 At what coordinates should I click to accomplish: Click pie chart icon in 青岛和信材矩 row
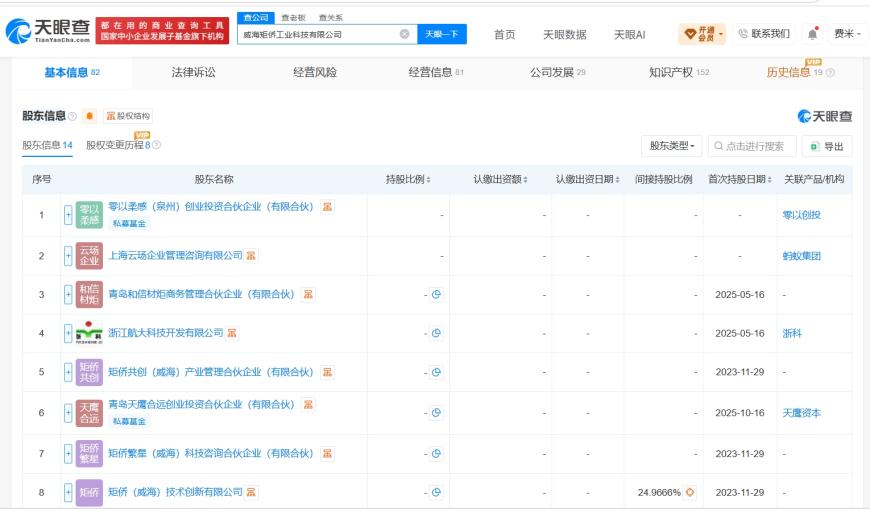tap(436, 295)
